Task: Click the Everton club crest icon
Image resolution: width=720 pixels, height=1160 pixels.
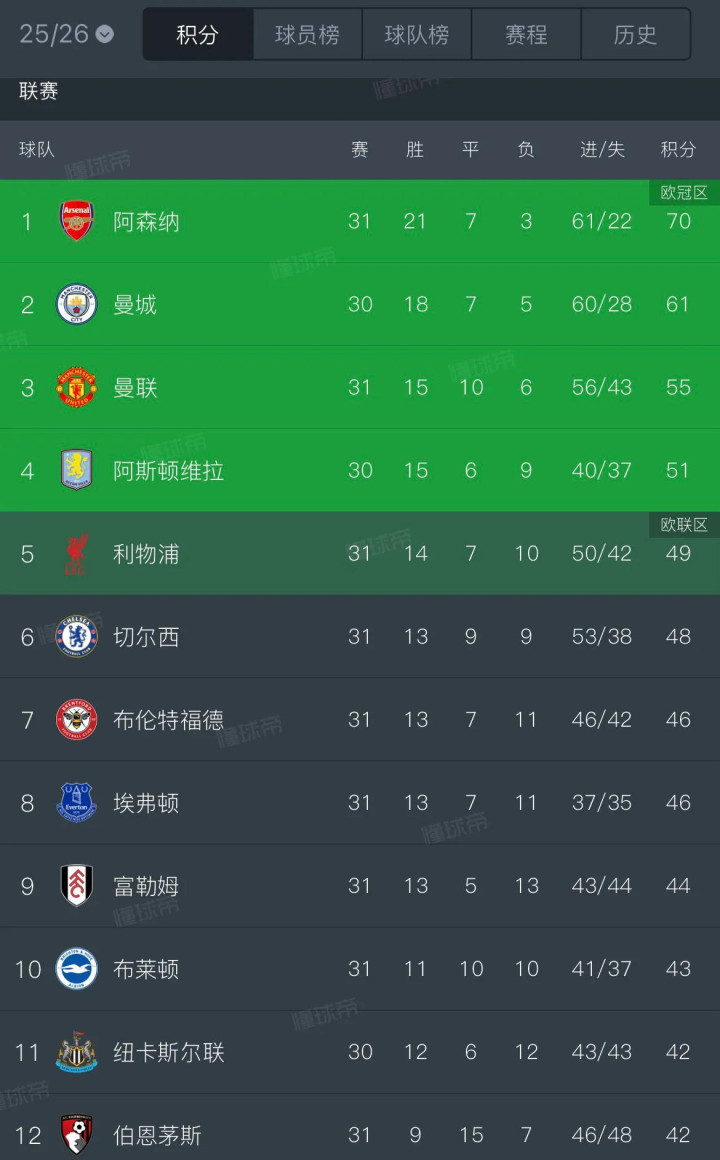Action: [x=77, y=802]
